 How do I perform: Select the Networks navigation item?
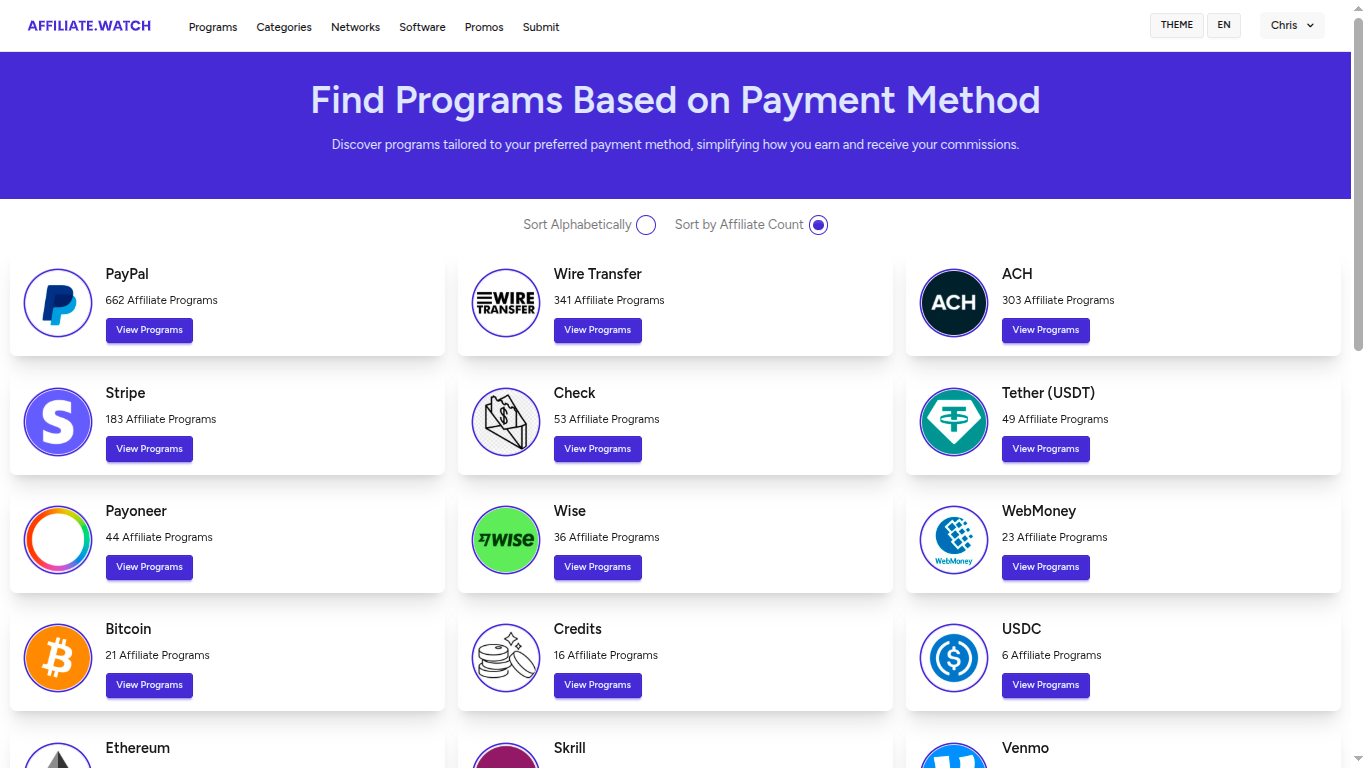(355, 27)
